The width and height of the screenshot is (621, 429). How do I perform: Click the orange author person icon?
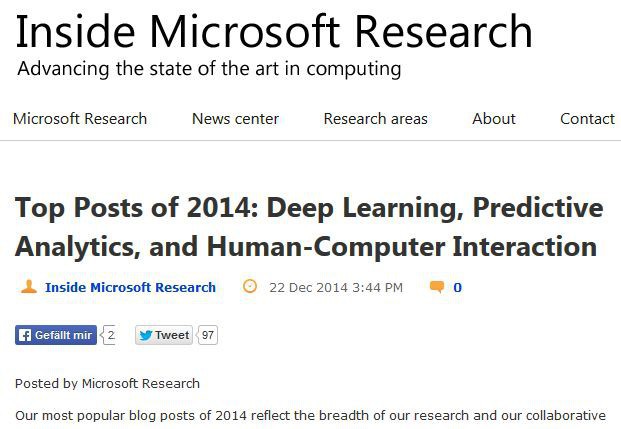tap(29, 286)
